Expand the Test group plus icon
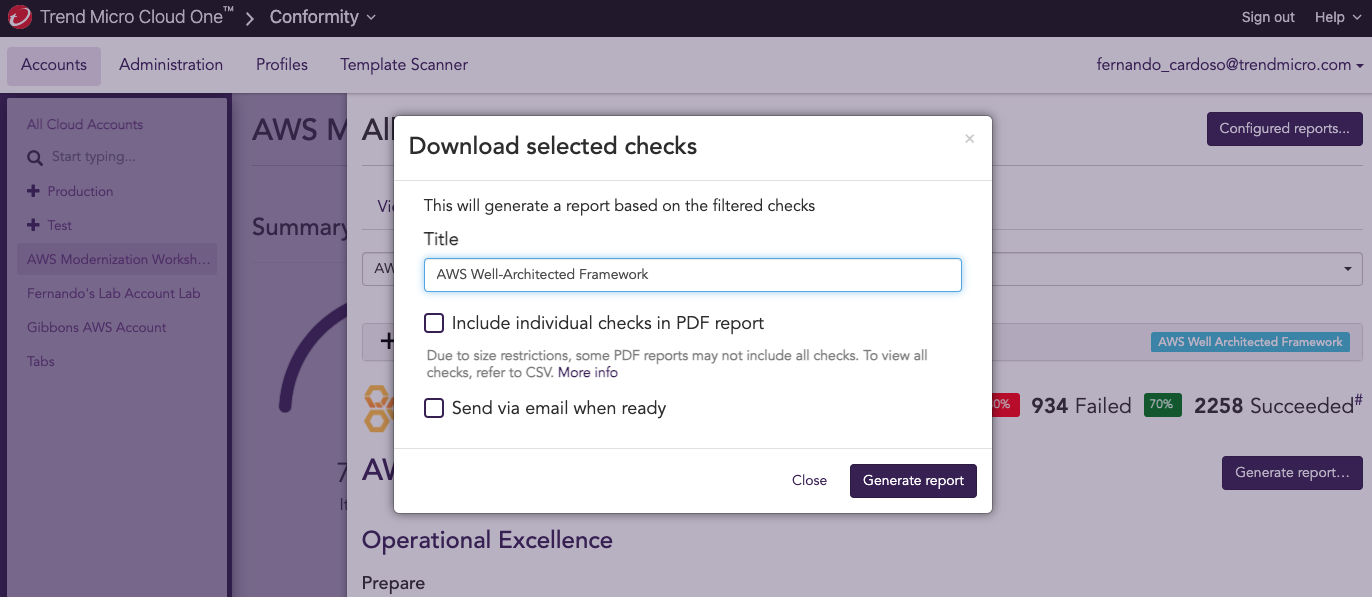The height and width of the screenshot is (597, 1372). pos(33,225)
